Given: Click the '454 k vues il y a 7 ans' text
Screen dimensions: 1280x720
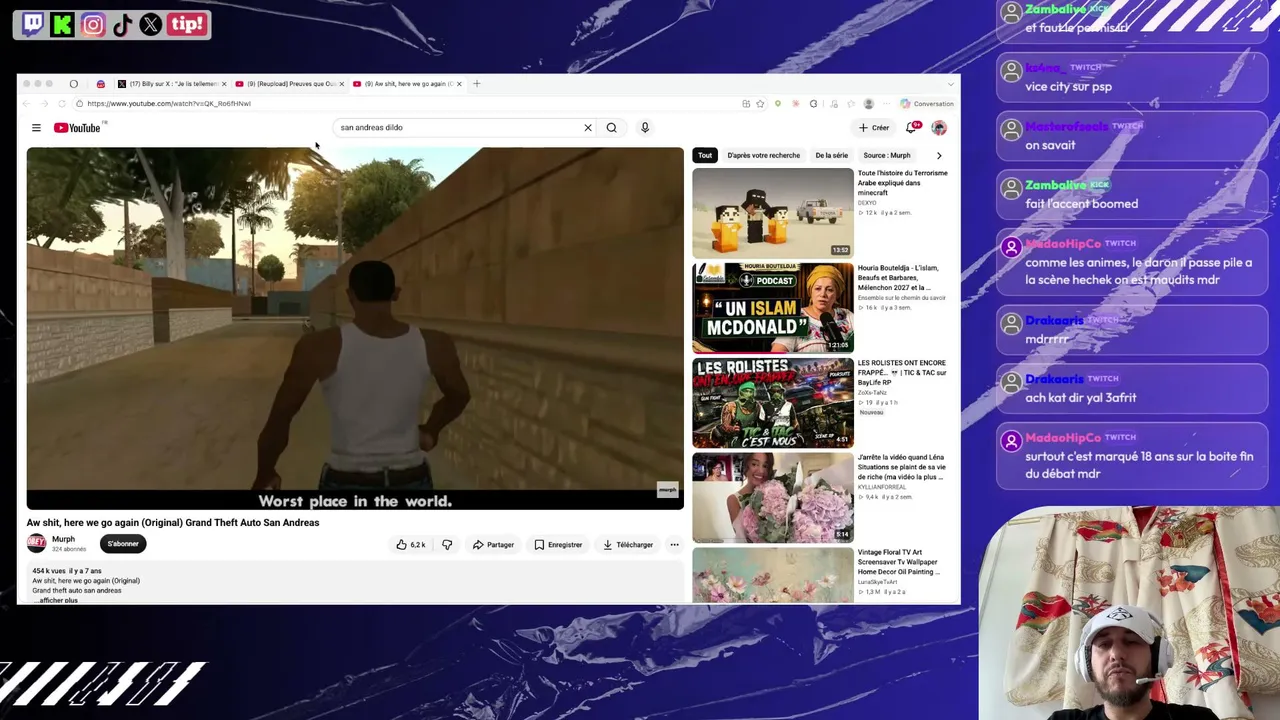Looking at the screenshot, I should pos(67,571).
